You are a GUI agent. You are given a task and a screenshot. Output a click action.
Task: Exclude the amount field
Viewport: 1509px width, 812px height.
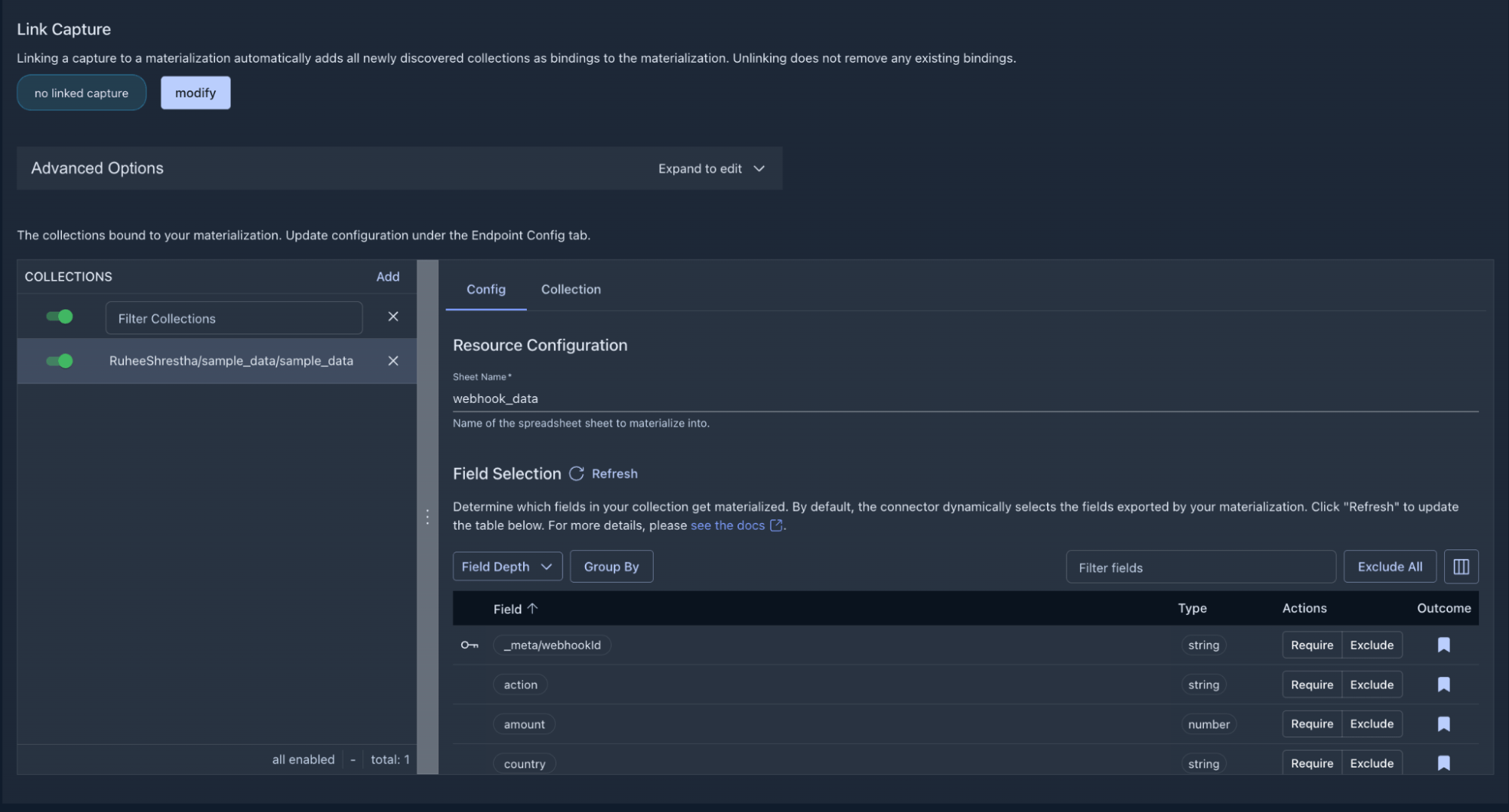pyautogui.click(x=1372, y=724)
